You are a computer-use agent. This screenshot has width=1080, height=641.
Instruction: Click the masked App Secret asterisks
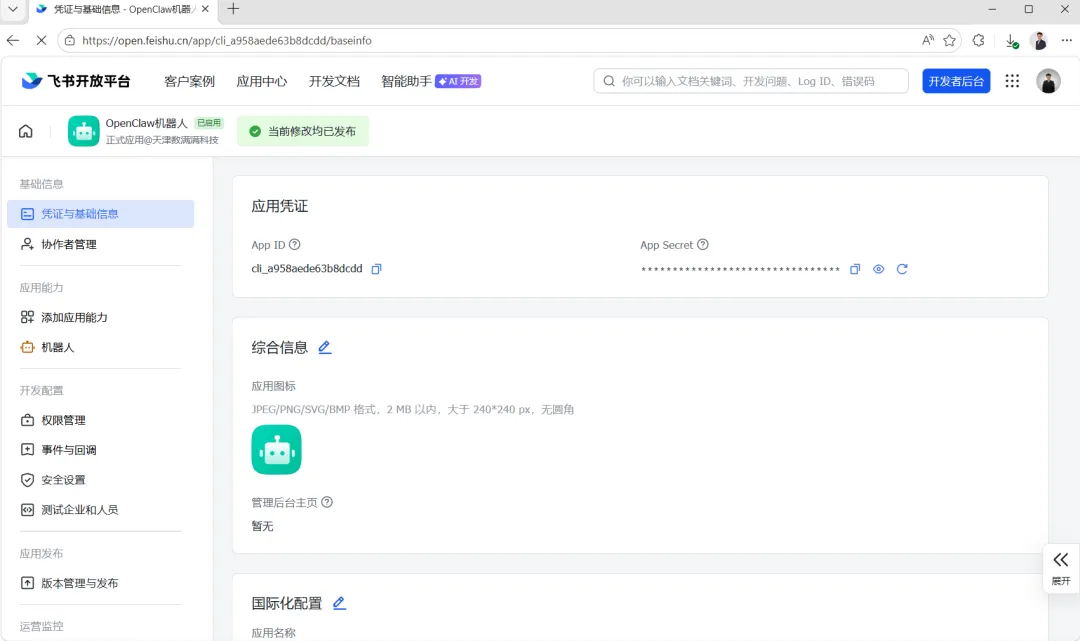[x=740, y=270]
